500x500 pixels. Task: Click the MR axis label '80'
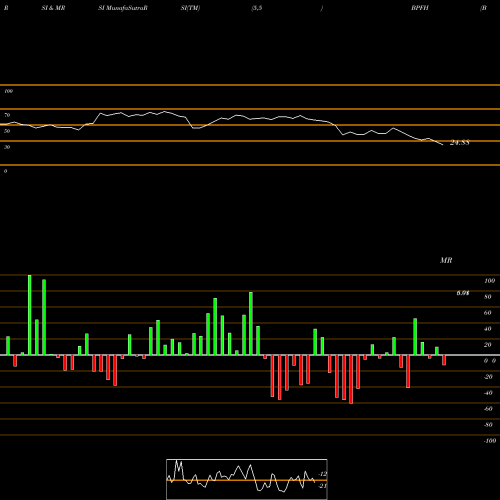point(488,297)
